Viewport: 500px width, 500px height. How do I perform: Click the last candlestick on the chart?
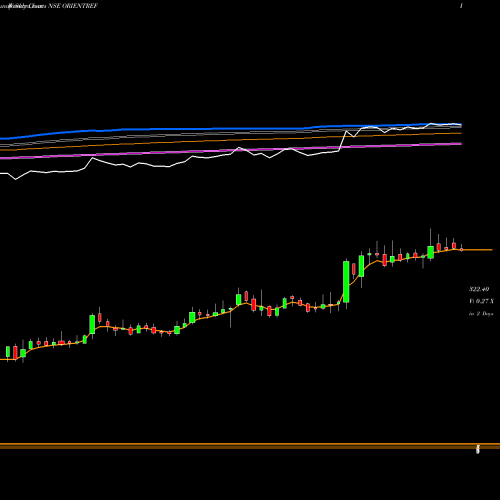click(x=461, y=248)
